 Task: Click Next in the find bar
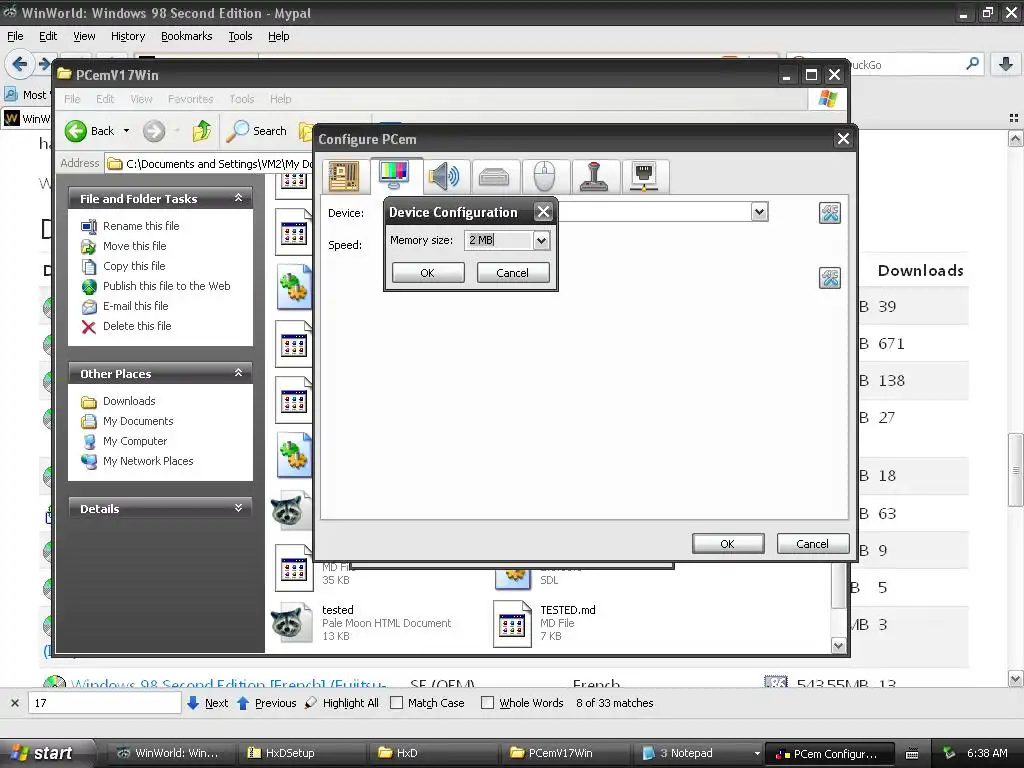pos(208,703)
